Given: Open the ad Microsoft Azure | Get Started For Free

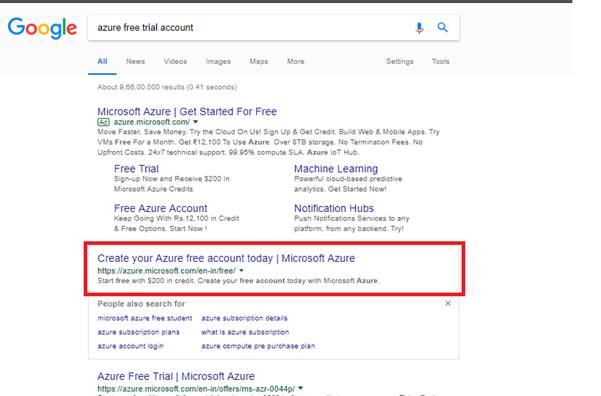Looking at the screenshot, I should 187,112.
